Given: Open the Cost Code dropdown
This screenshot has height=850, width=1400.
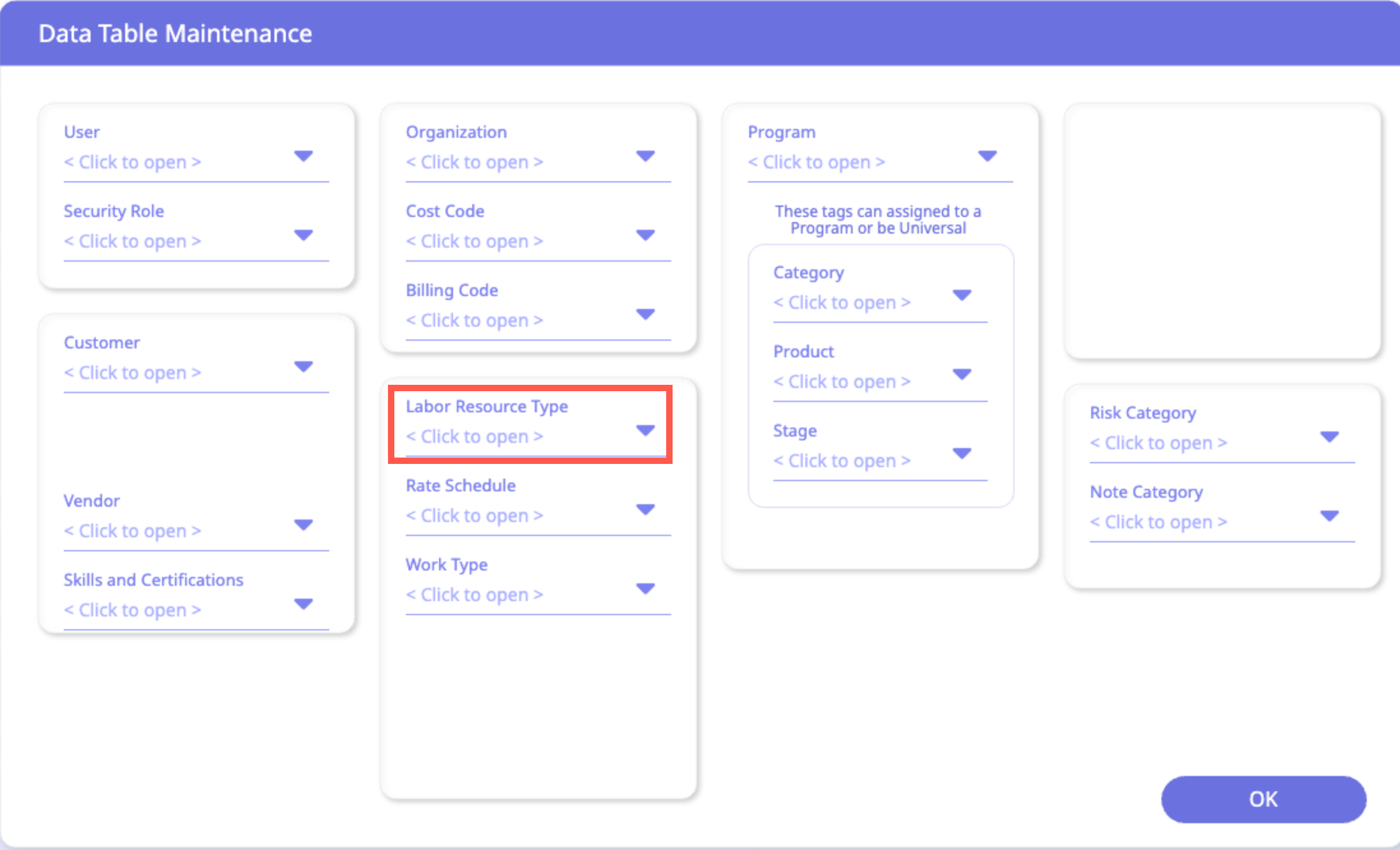Looking at the screenshot, I should (645, 235).
